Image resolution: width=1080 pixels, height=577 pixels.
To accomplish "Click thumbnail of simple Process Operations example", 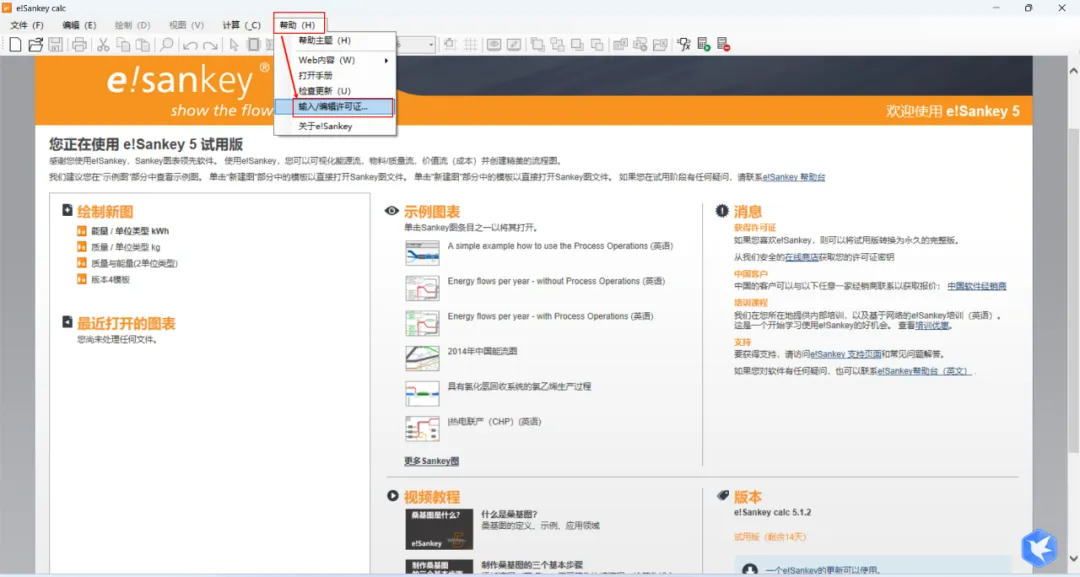I will [x=422, y=253].
